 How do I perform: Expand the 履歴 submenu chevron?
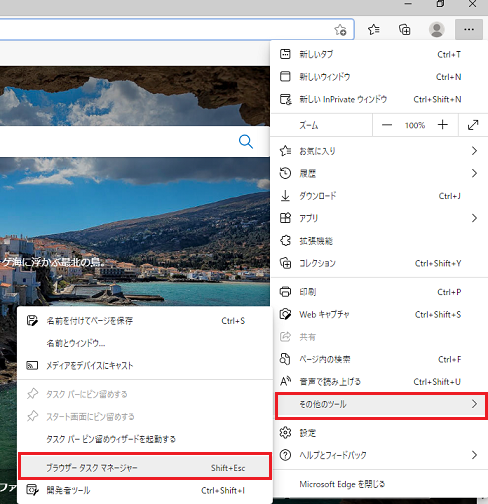coord(475,173)
